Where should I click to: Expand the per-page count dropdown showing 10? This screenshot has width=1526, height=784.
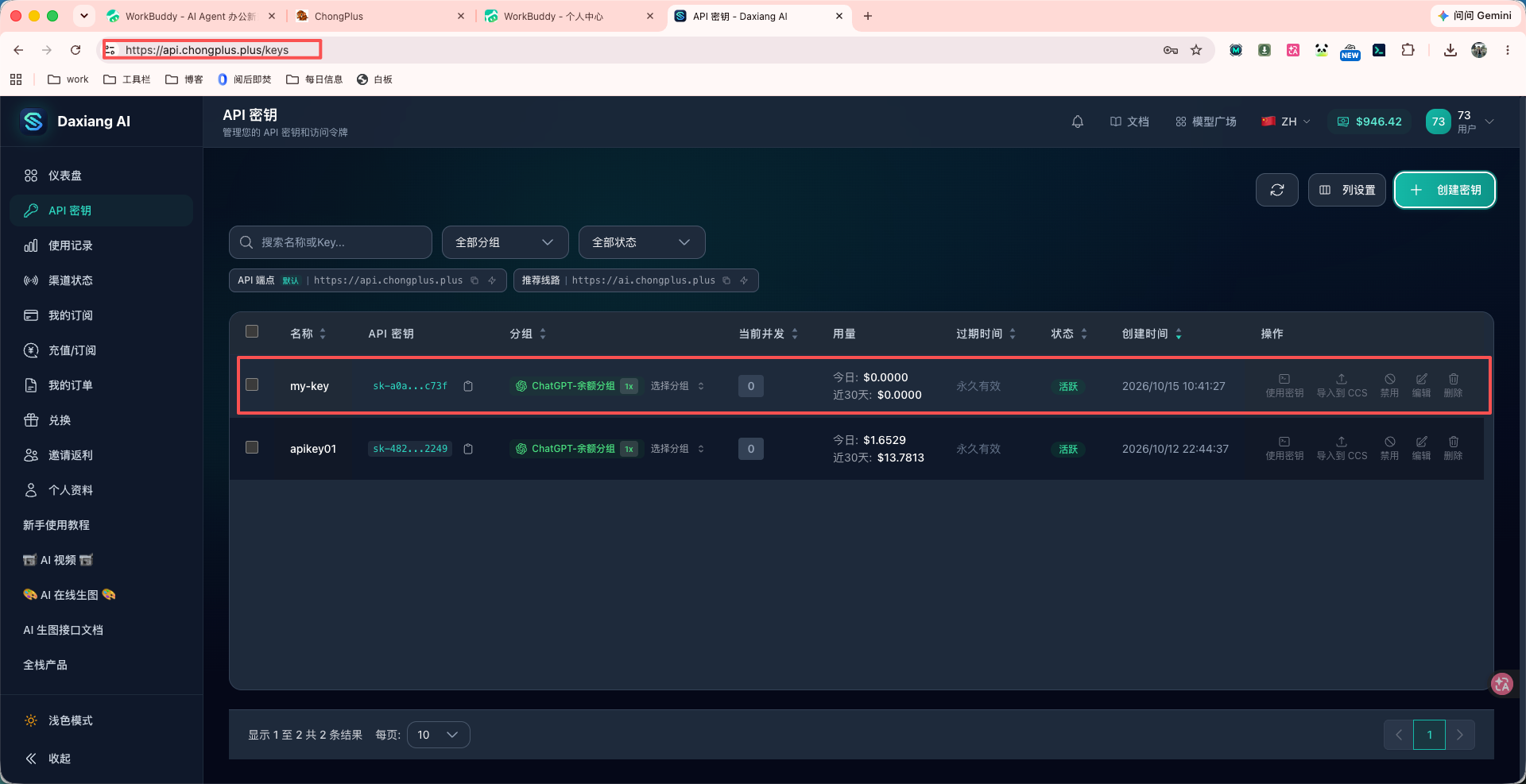click(x=438, y=735)
